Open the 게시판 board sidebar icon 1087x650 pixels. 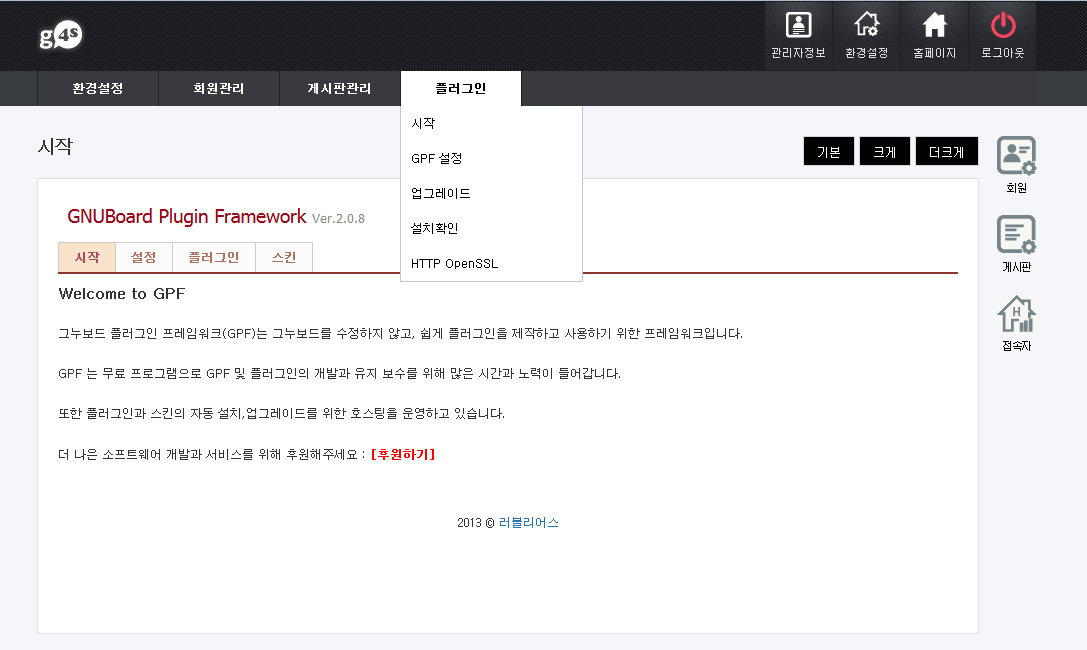click(1016, 244)
